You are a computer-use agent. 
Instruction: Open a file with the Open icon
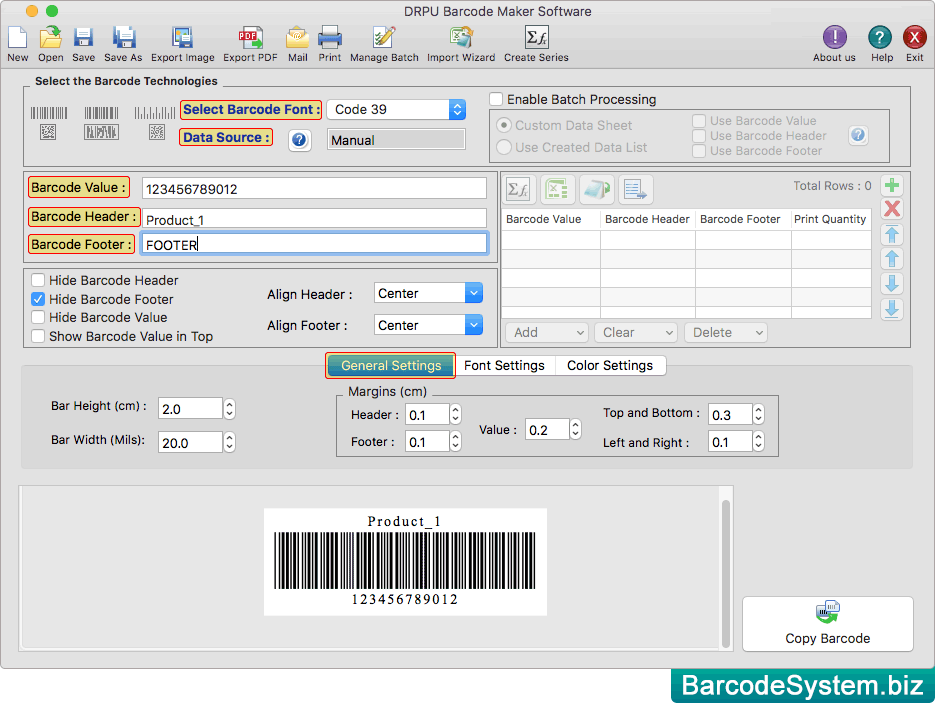(51, 38)
